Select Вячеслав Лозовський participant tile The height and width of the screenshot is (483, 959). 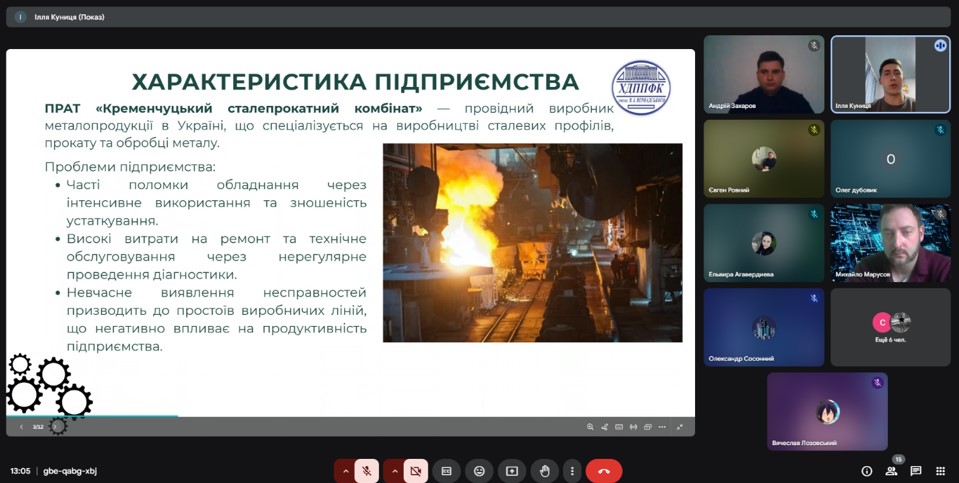click(827, 411)
